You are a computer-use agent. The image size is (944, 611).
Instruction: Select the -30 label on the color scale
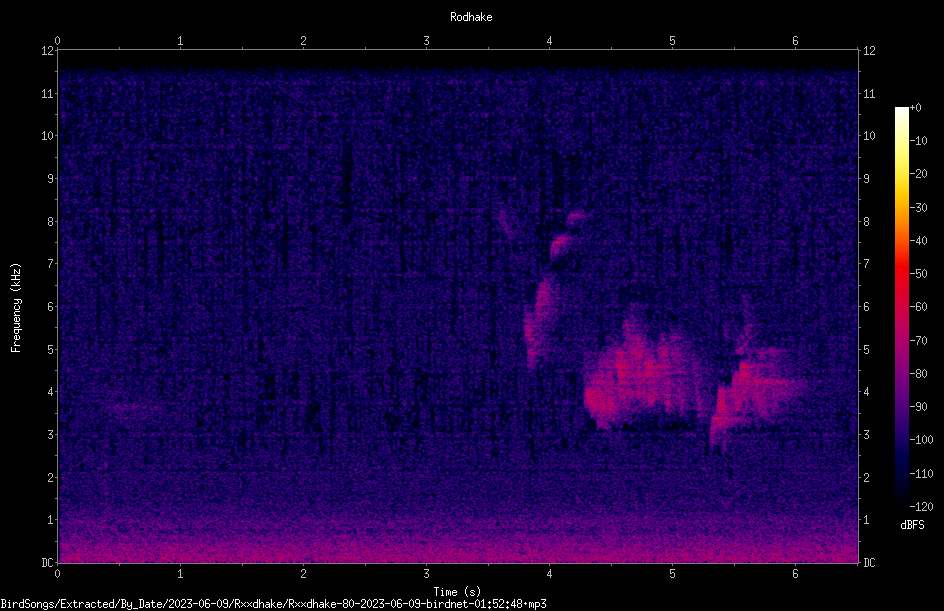[x=919, y=208]
